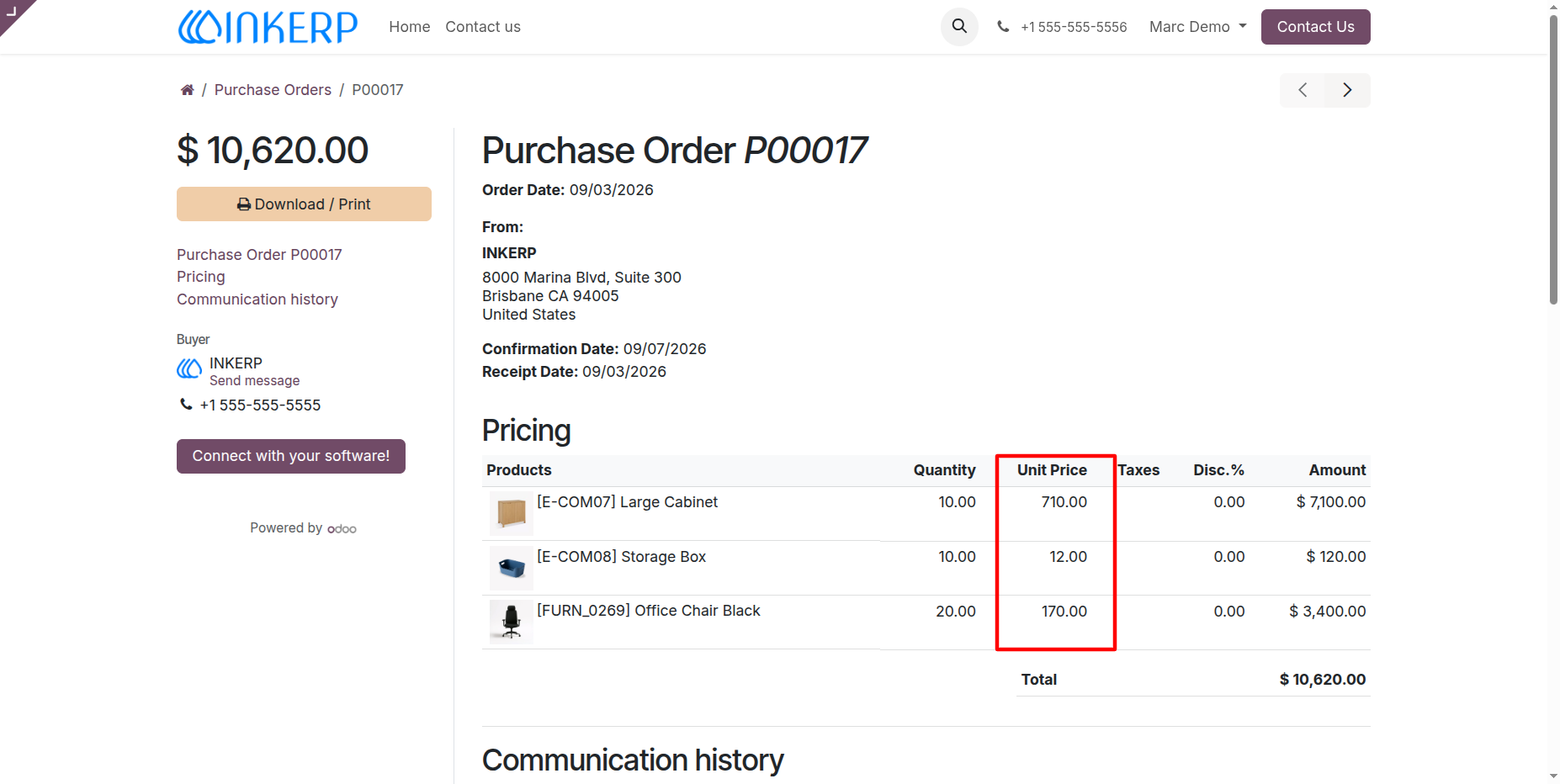1560x784 pixels.
Task: Open the search magnifier icon
Action: 959,27
